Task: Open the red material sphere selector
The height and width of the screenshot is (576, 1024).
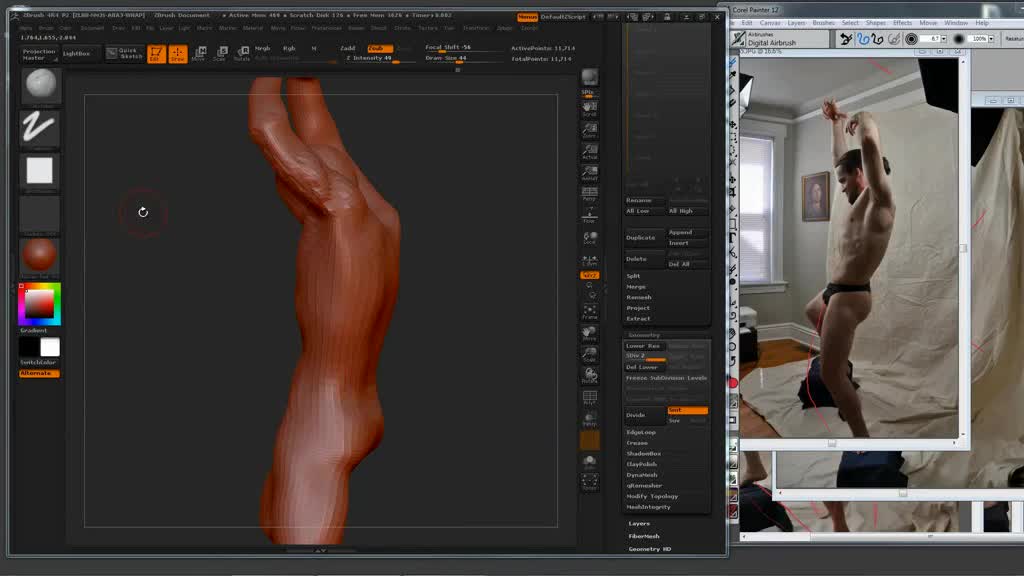Action: click(x=40, y=255)
